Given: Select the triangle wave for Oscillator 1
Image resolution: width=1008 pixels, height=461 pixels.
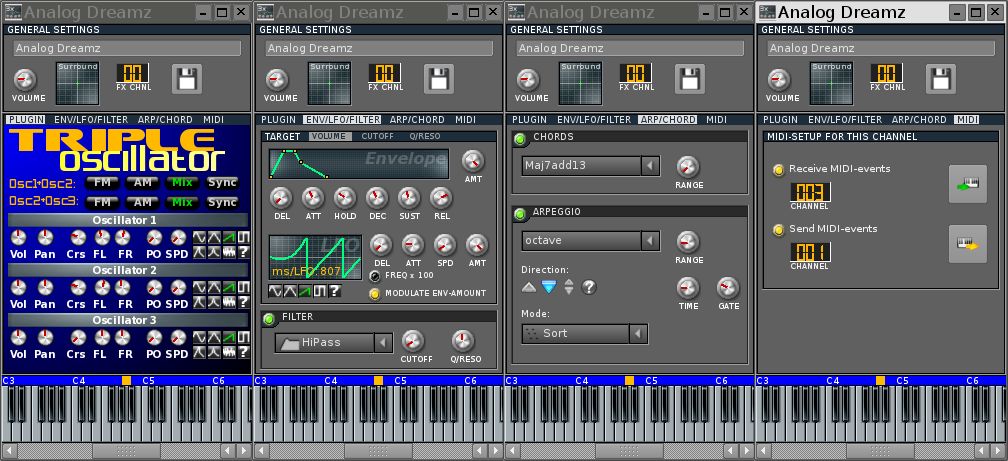Looking at the screenshot, I should click(x=213, y=237).
